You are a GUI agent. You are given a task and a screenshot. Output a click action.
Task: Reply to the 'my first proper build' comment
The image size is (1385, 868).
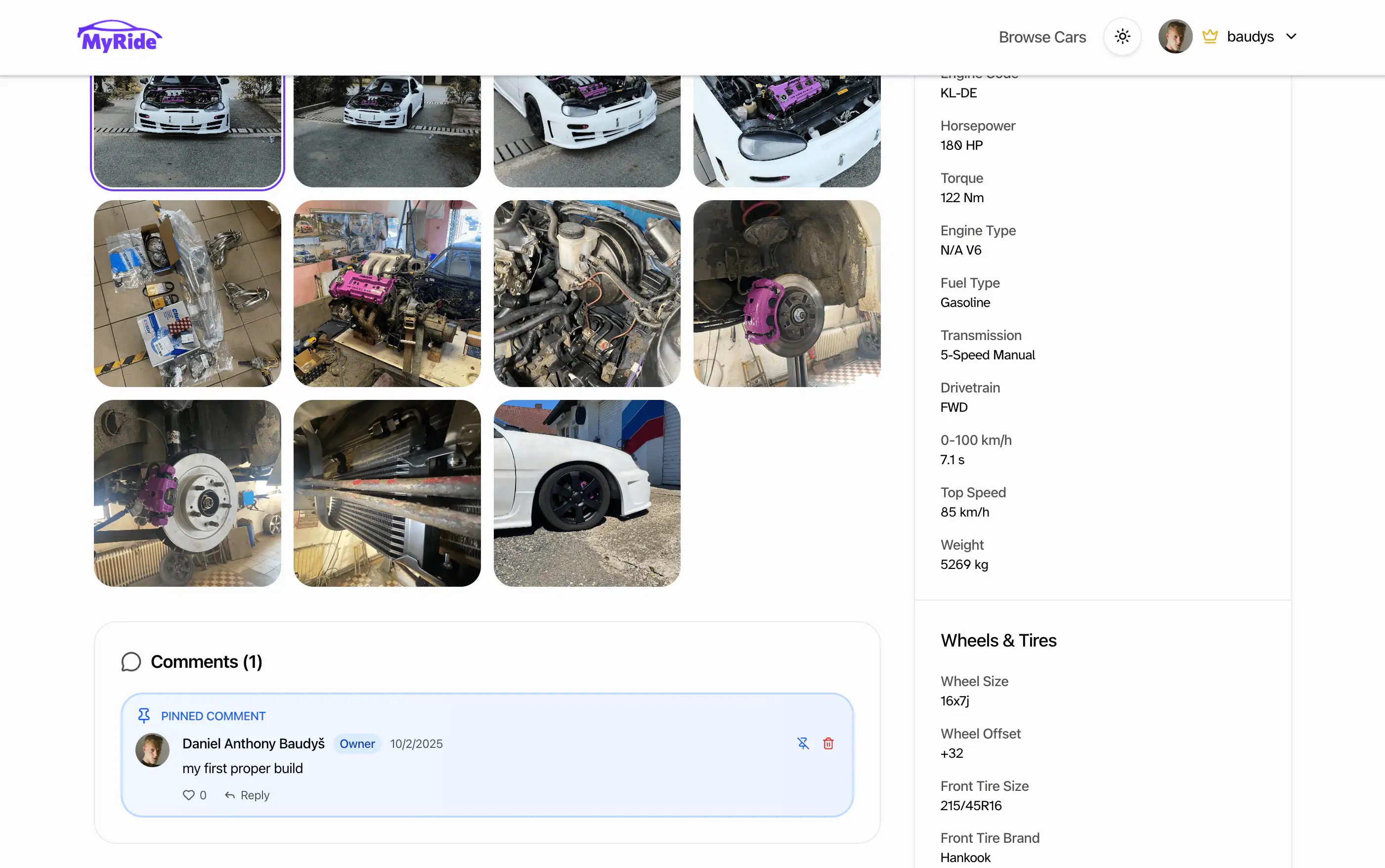247,795
